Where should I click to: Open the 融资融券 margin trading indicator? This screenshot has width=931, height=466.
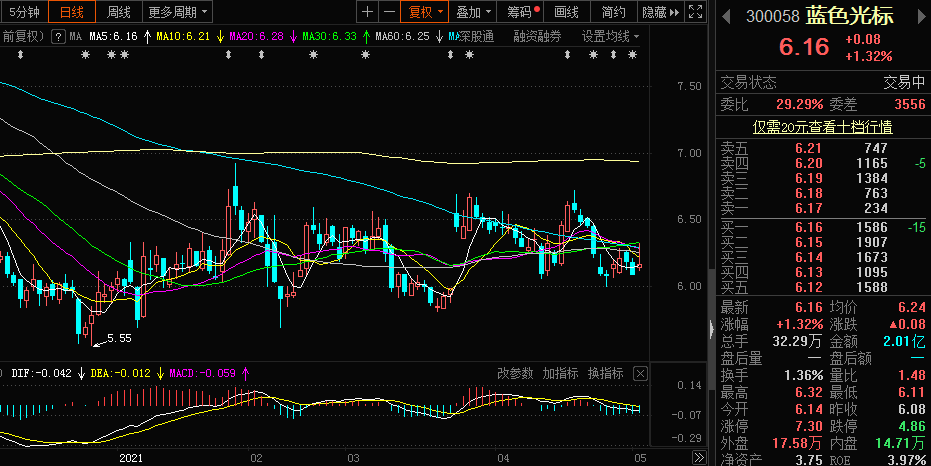pyautogui.click(x=537, y=37)
